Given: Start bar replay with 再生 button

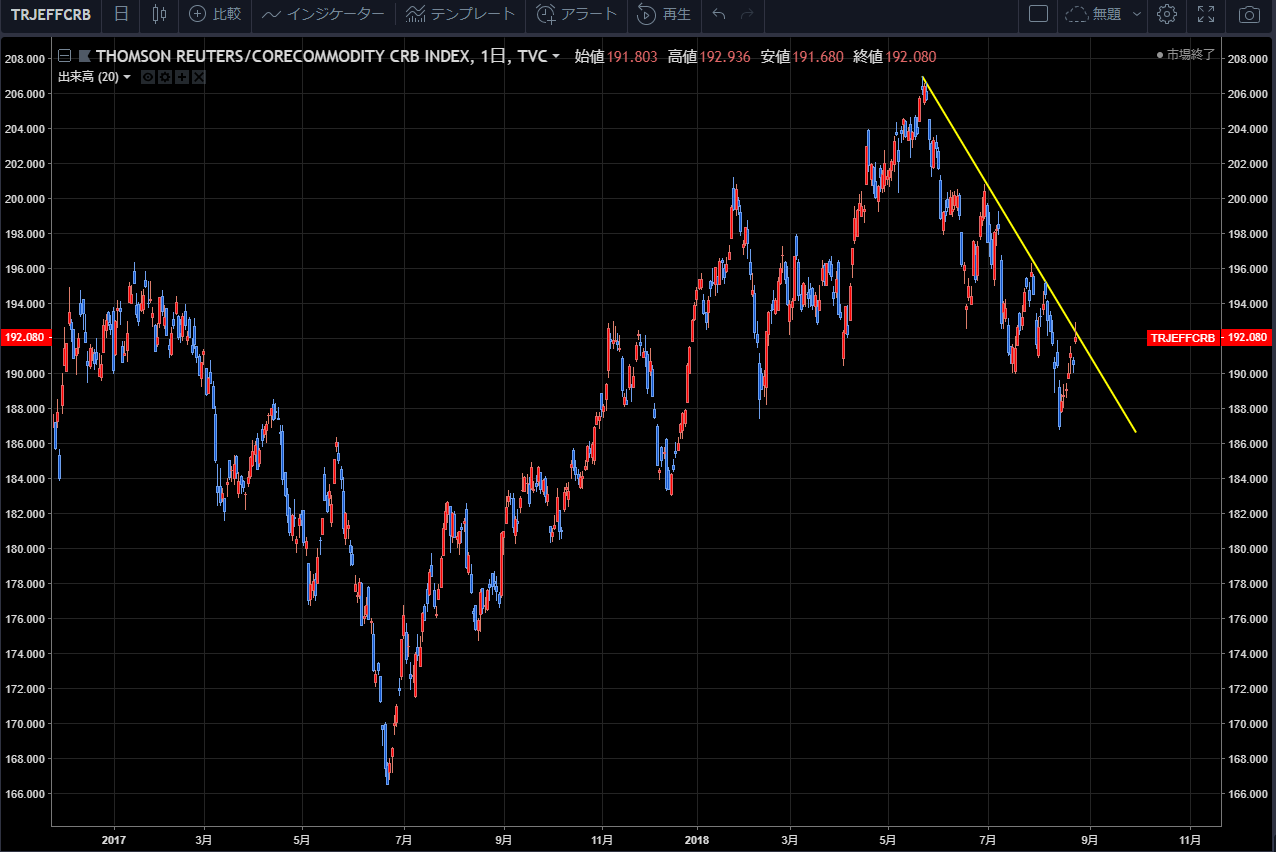Looking at the screenshot, I should pyautogui.click(x=664, y=14).
